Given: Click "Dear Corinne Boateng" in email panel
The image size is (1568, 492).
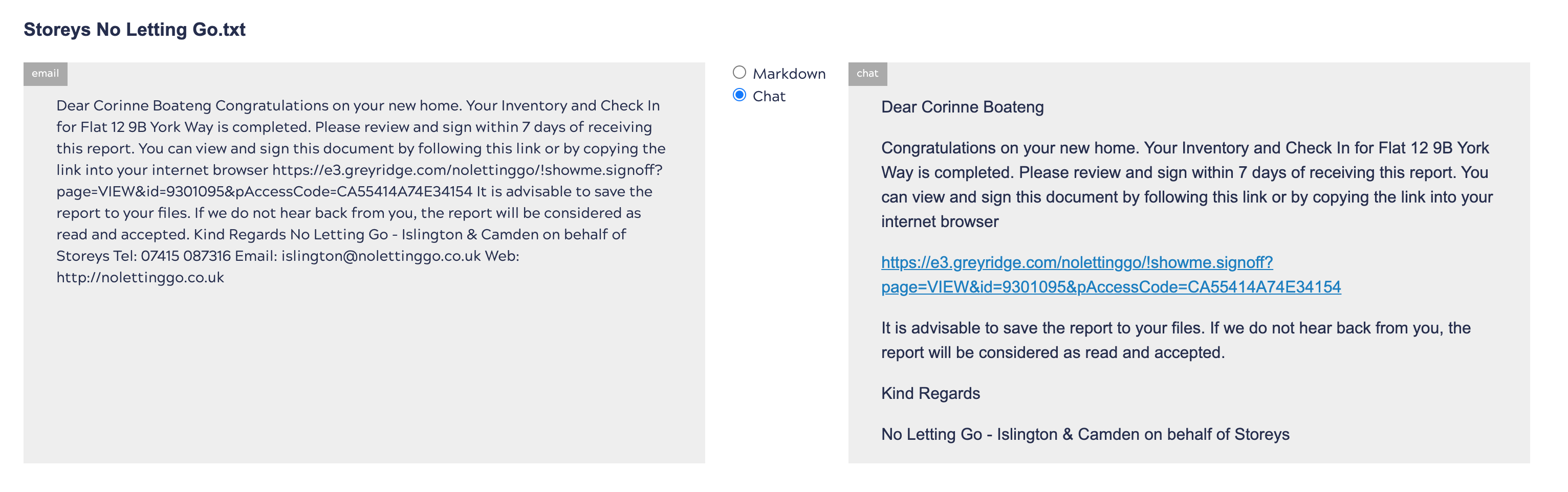Looking at the screenshot, I should [x=134, y=106].
